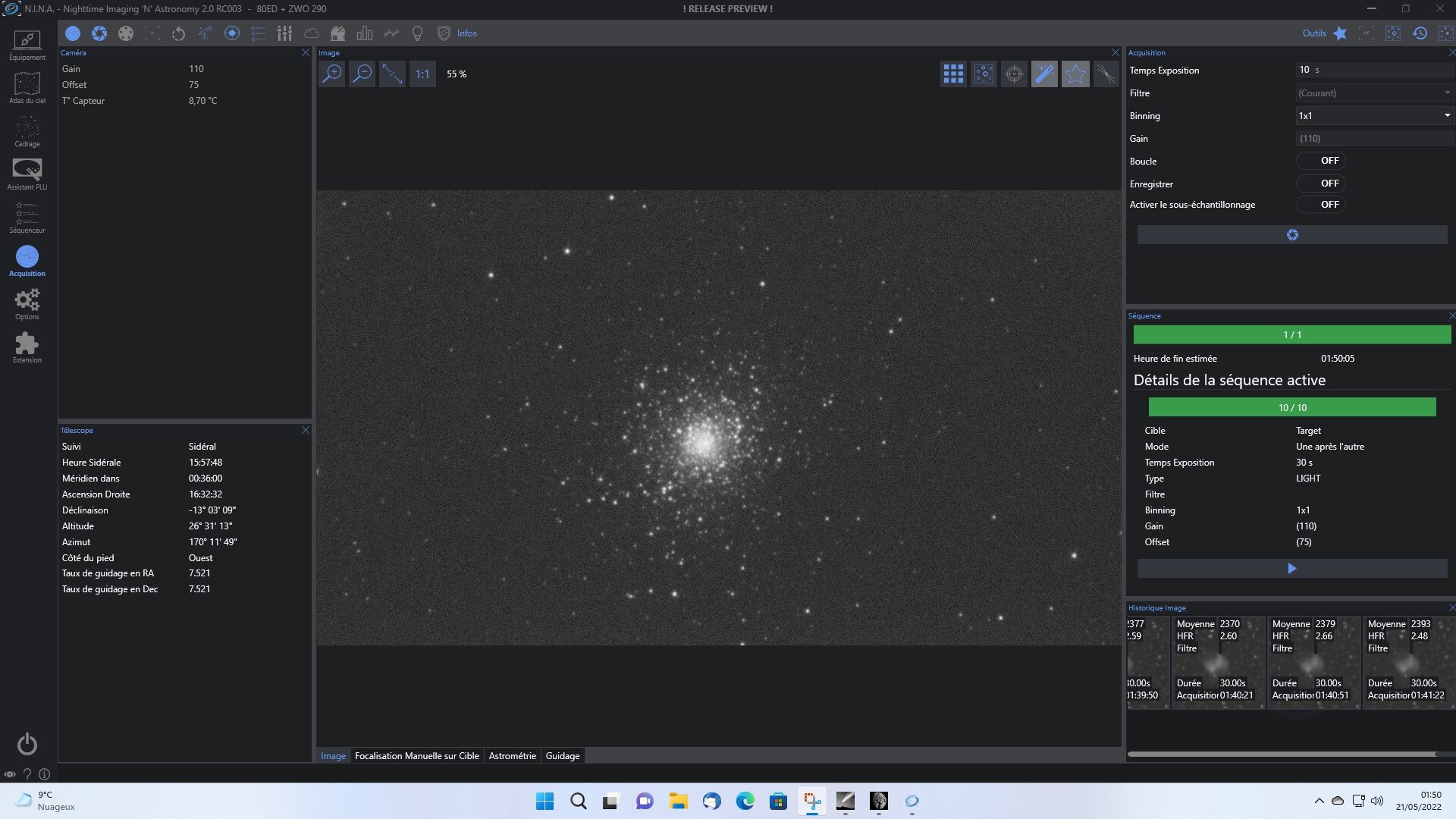The height and width of the screenshot is (819, 1456).
Task: Select image thumbnail with Moyenne 2393
Action: click(x=1407, y=663)
